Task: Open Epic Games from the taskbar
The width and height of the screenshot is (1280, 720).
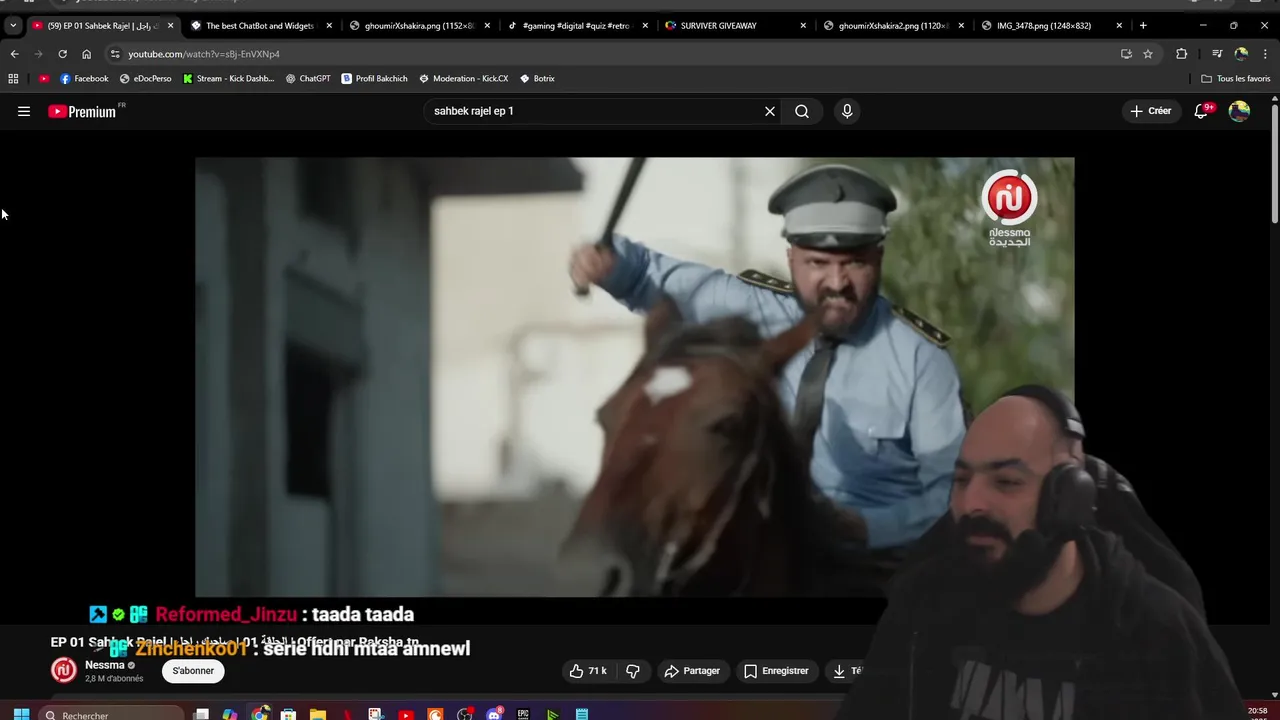Action: pos(523,714)
